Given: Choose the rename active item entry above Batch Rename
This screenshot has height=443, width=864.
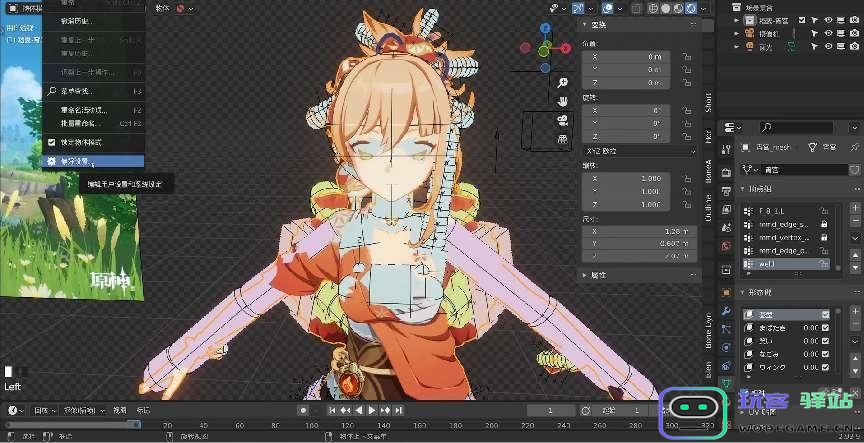Looking at the screenshot, I should [93, 110].
